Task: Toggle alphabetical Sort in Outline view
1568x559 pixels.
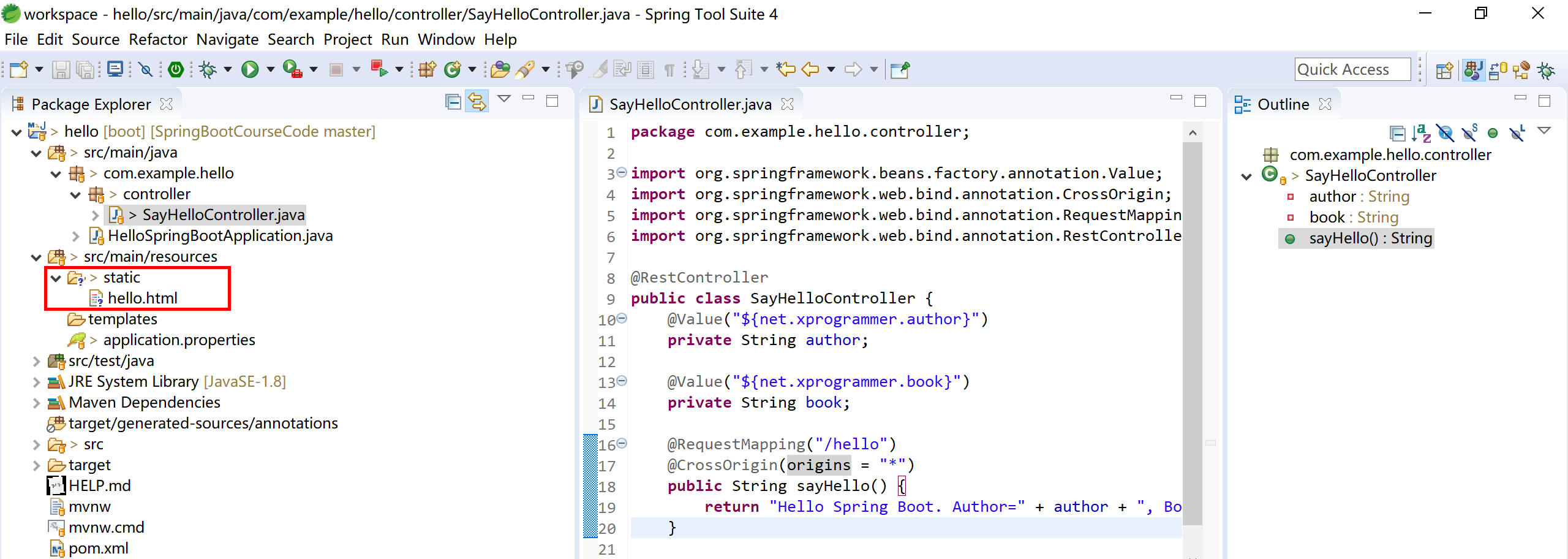Action: pos(1421,133)
